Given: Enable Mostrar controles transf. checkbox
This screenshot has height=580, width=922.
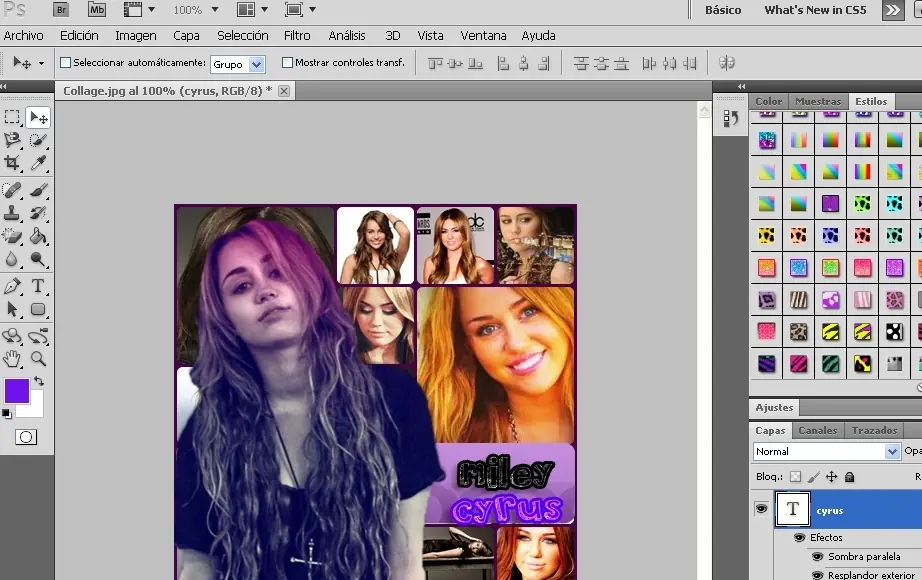Looking at the screenshot, I should pos(287,62).
